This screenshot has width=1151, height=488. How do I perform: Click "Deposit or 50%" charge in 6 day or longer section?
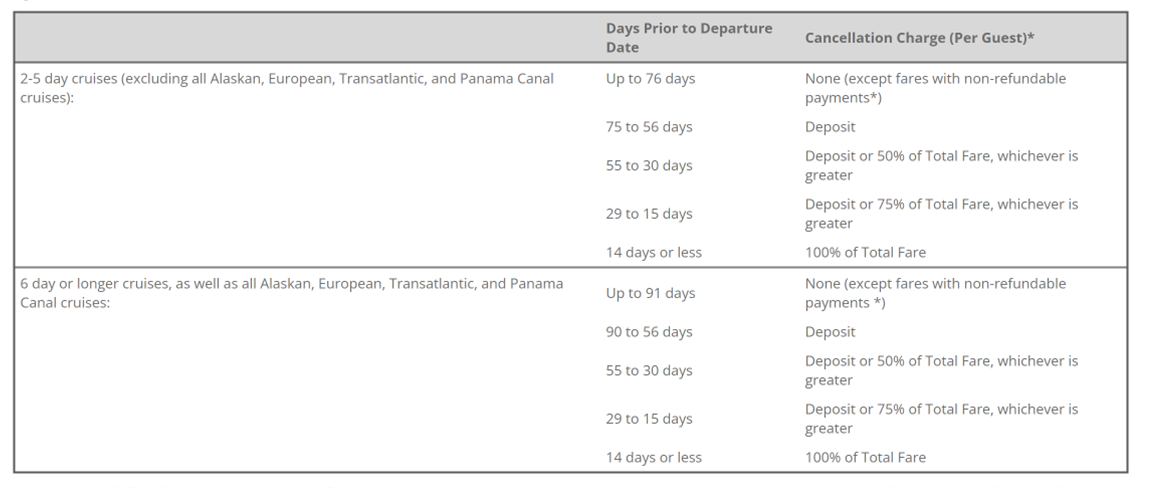click(x=941, y=370)
